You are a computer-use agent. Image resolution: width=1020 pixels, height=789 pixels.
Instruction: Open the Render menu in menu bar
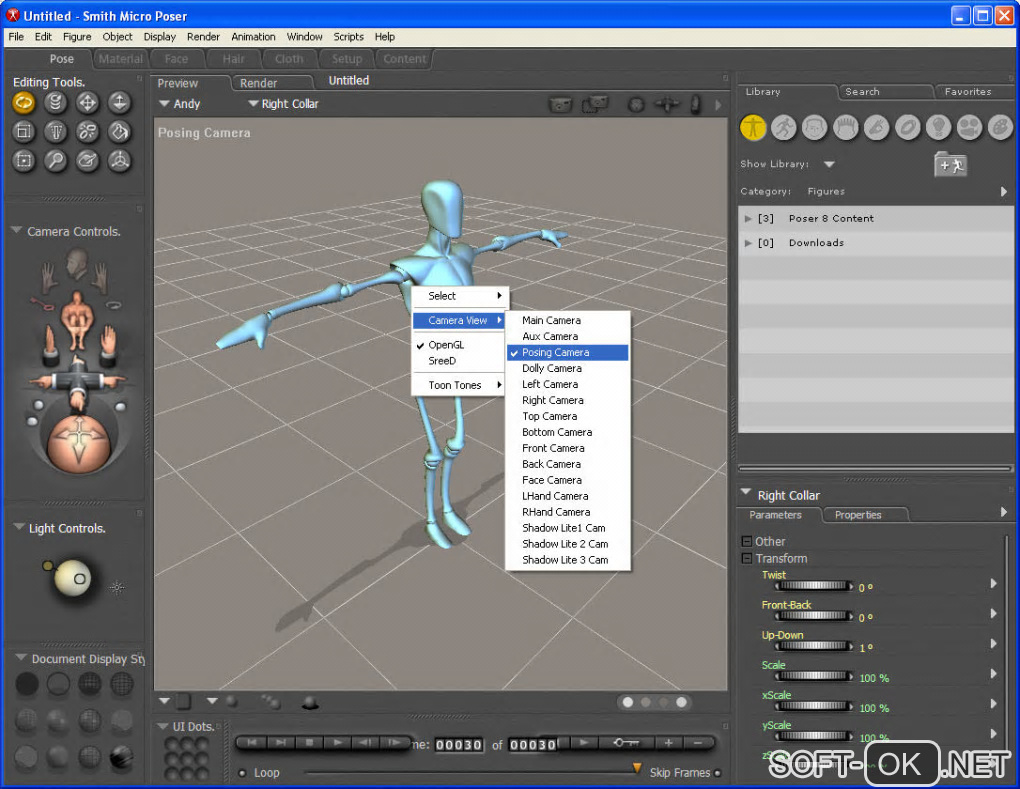pos(203,37)
